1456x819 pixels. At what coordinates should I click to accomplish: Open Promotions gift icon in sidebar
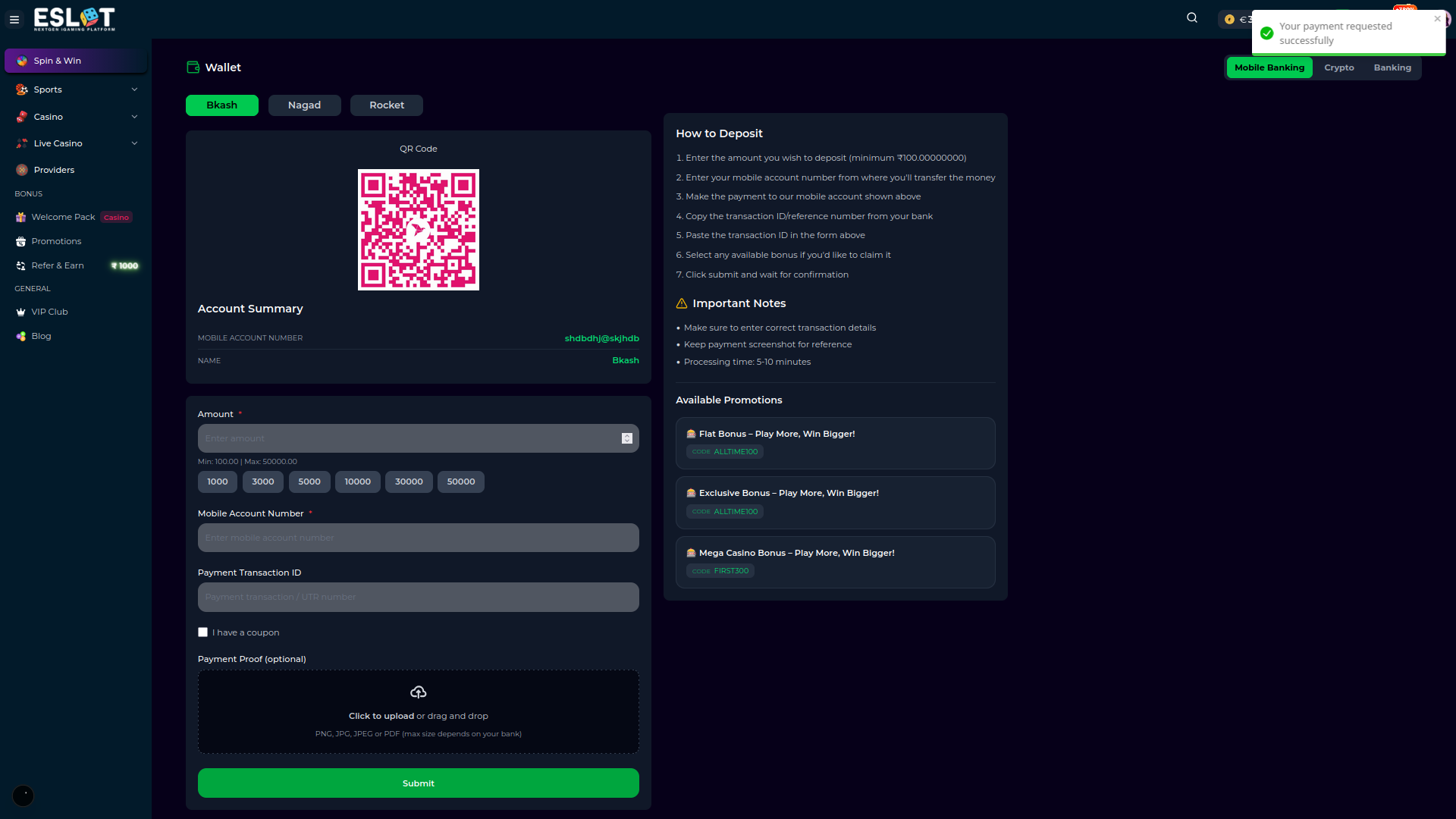pyautogui.click(x=21, y=242)
